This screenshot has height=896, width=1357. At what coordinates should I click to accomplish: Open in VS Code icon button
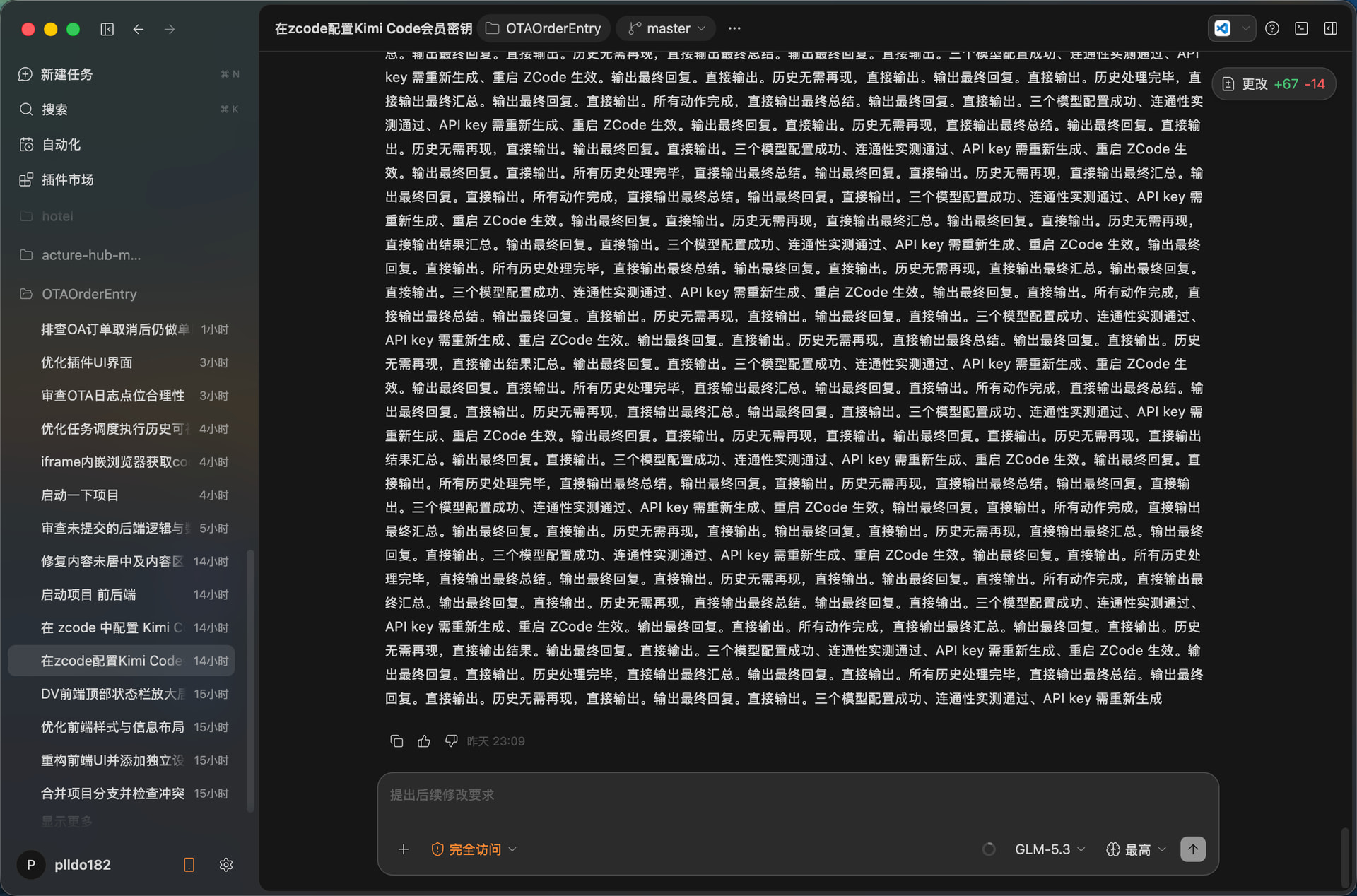tap(1222, 28)
